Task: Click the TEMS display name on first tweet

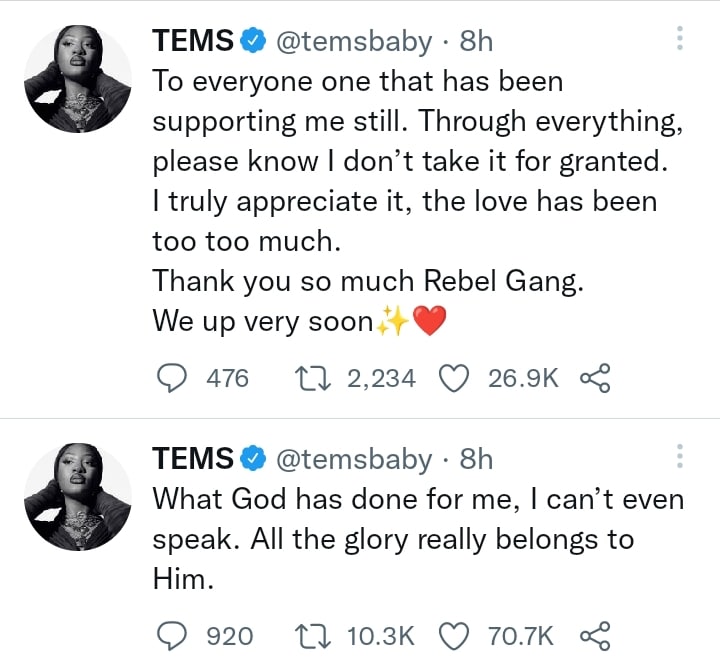Action: (x=193, y=40)
